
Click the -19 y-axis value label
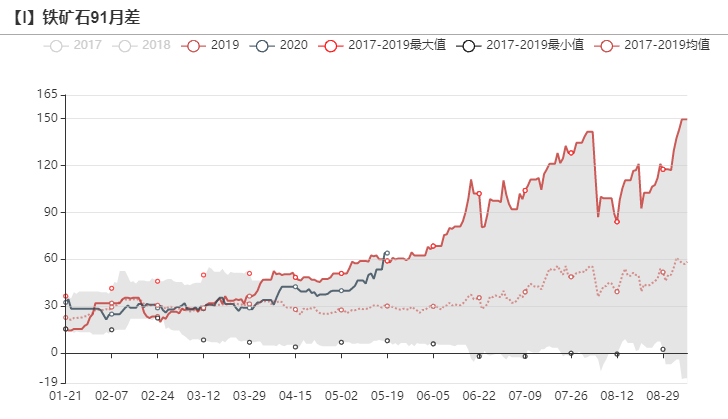48,382
